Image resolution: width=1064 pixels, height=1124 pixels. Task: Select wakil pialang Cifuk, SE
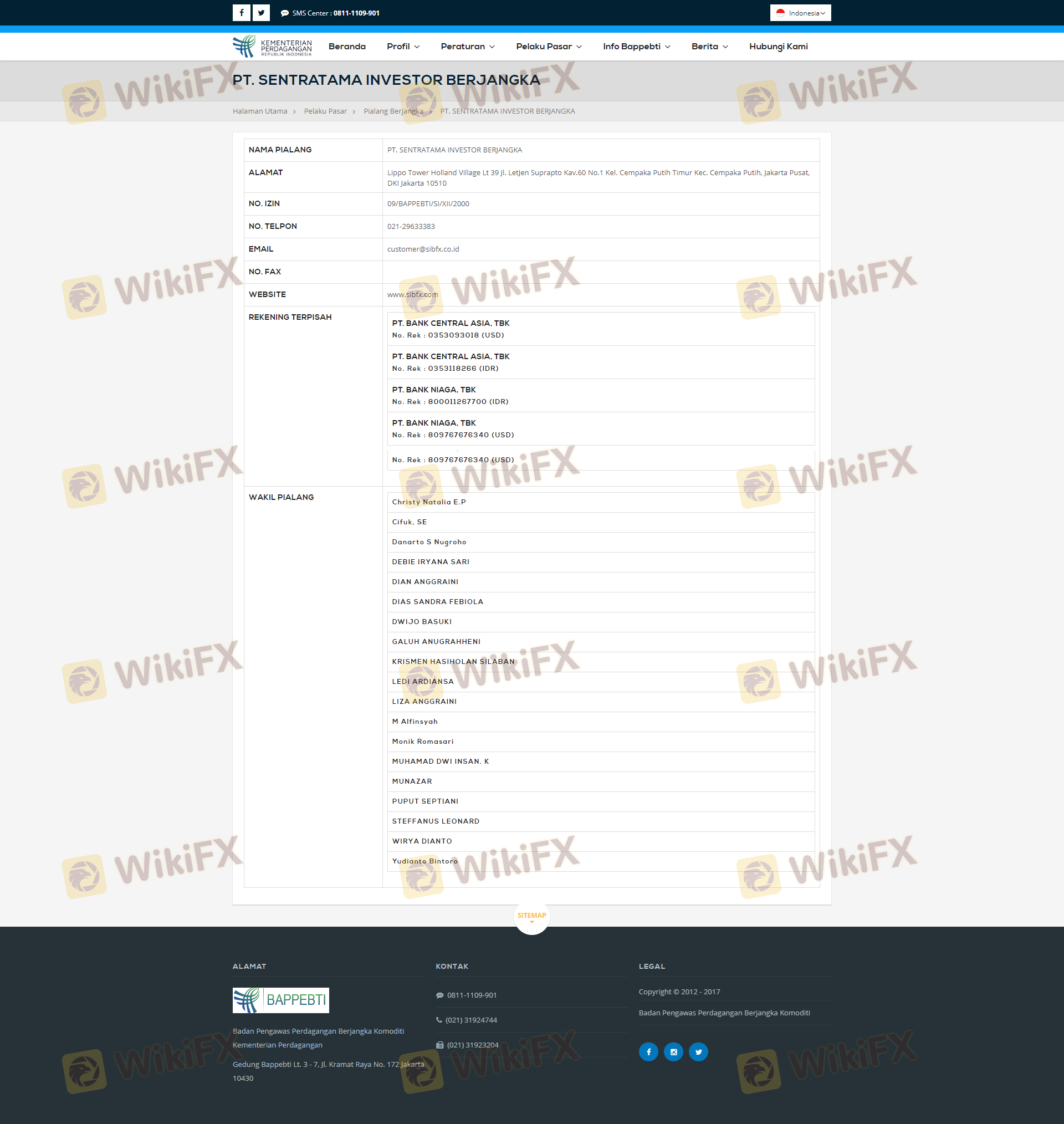[x=601, y=522]
